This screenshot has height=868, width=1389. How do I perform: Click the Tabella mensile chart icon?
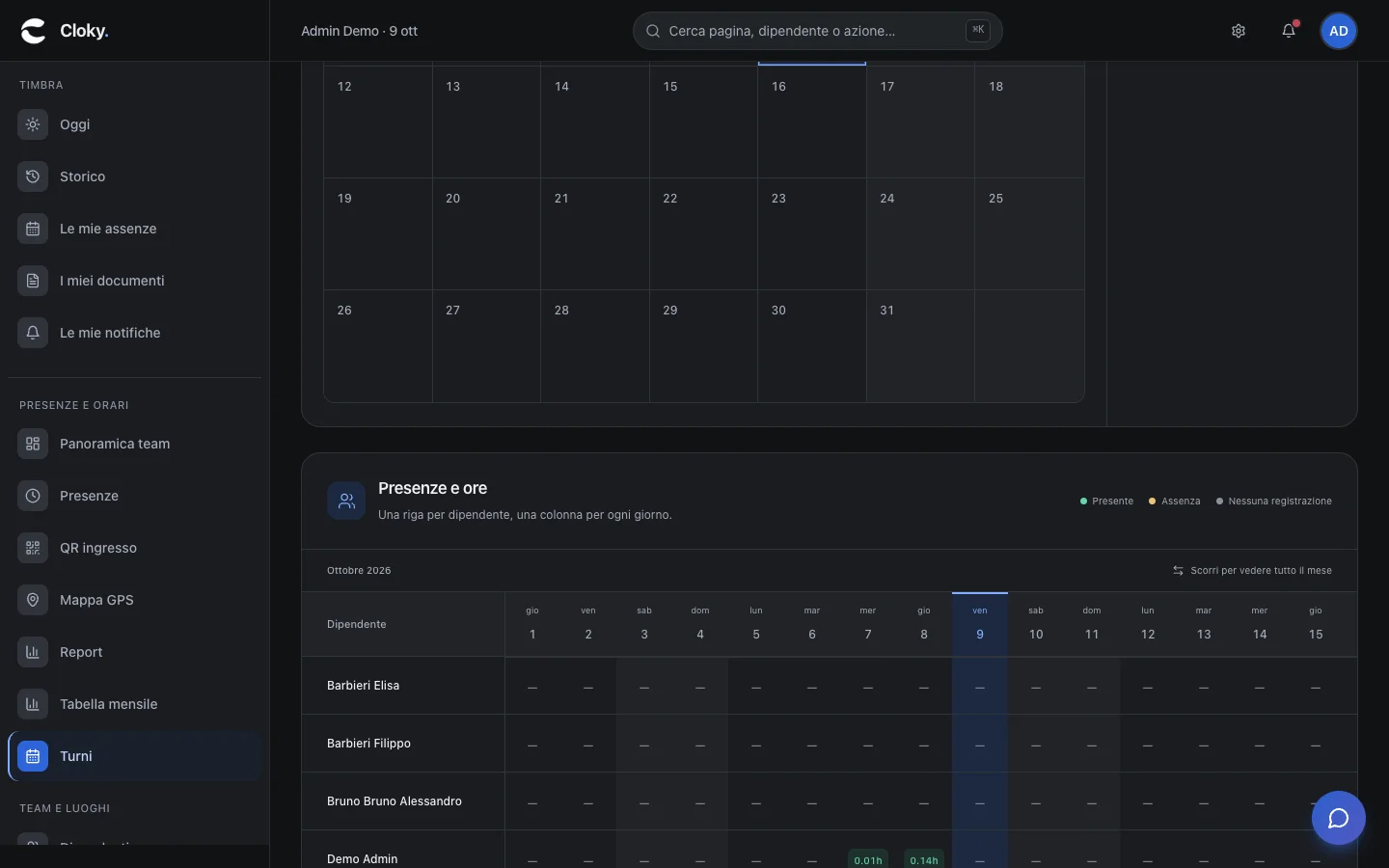(33, 704)
